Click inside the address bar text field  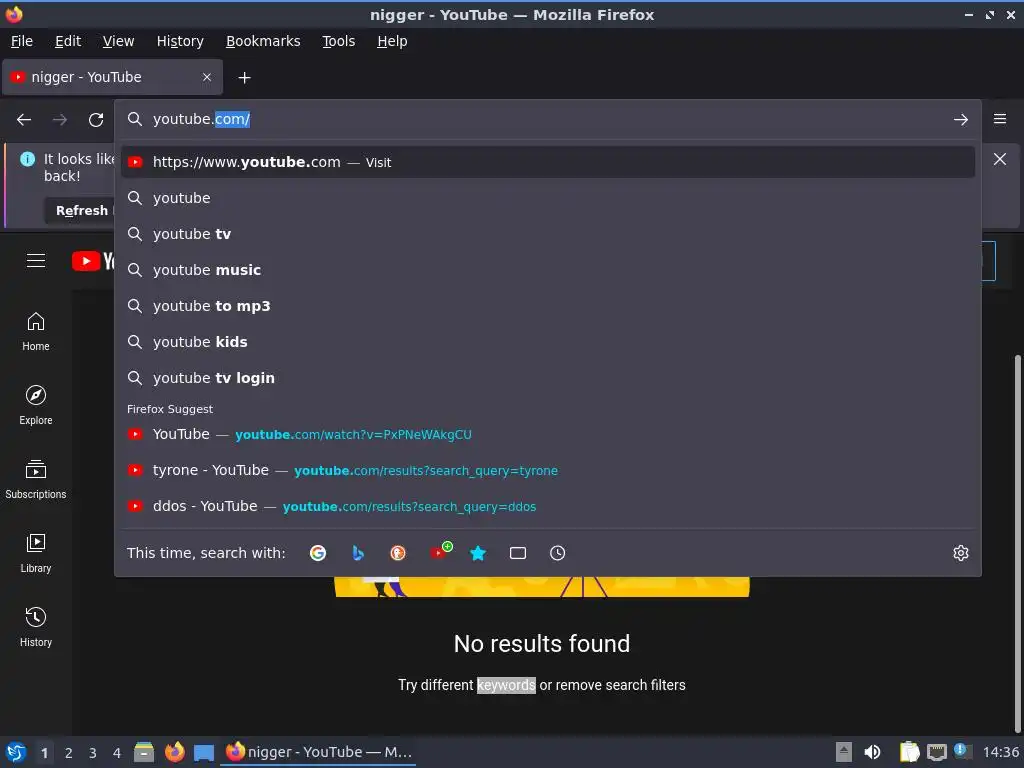point(547,119)
